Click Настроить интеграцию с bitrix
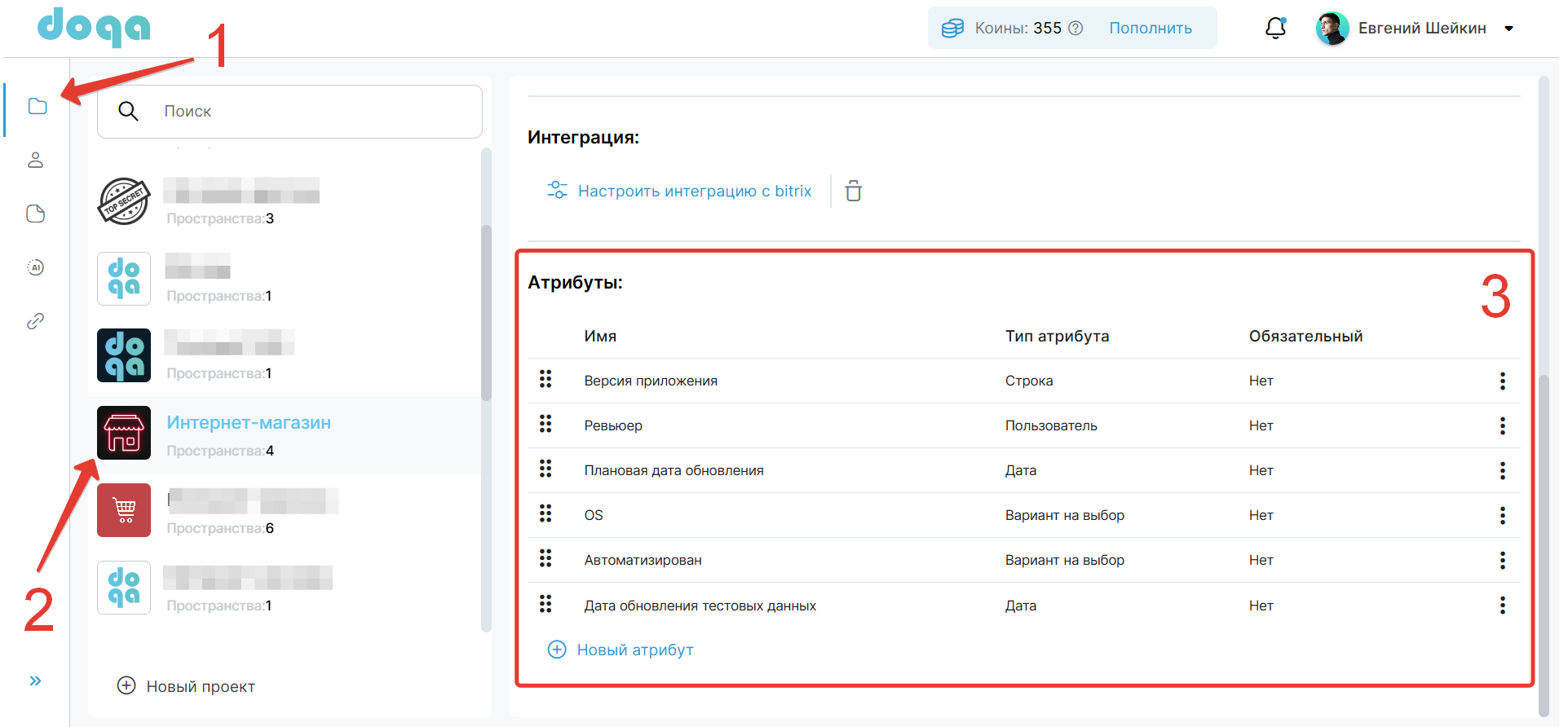 pyautogui.click(x=694, y=191)
